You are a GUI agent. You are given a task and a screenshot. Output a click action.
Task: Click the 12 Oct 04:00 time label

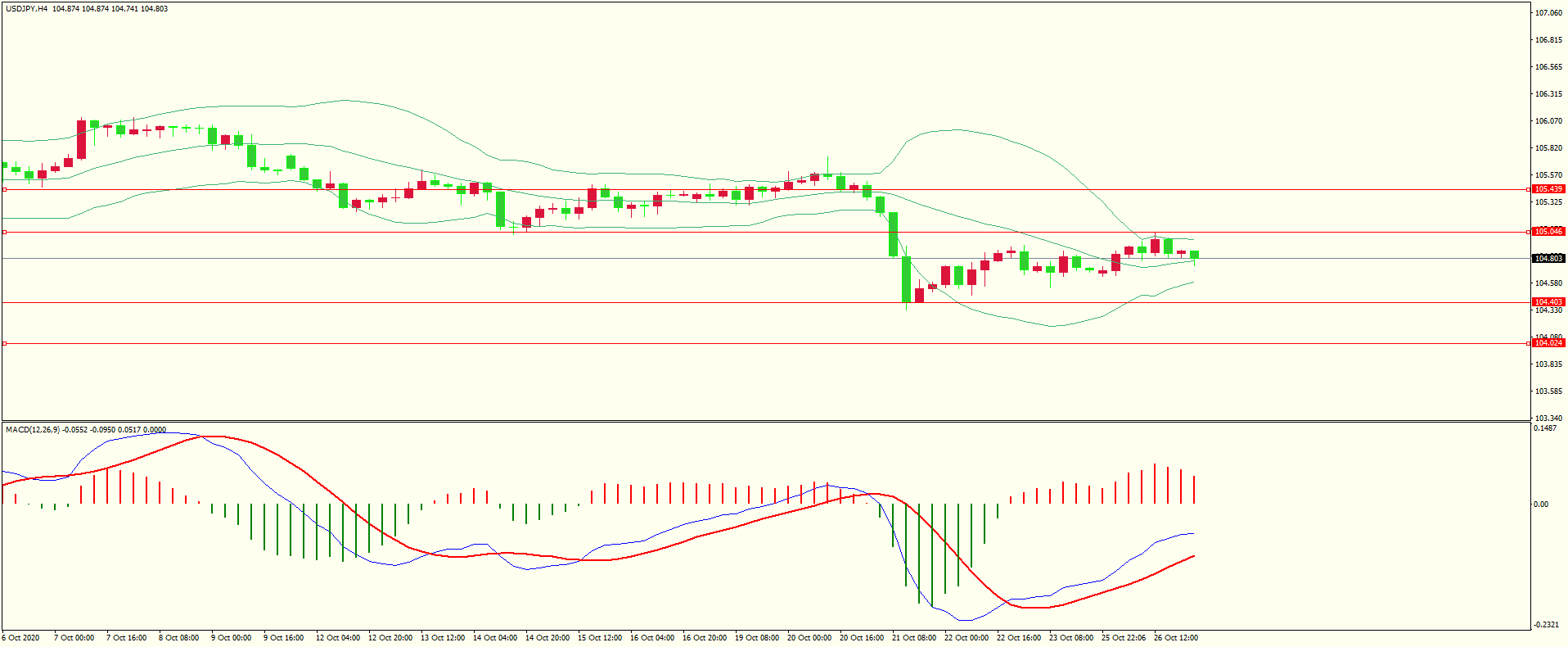click(338, 638)
